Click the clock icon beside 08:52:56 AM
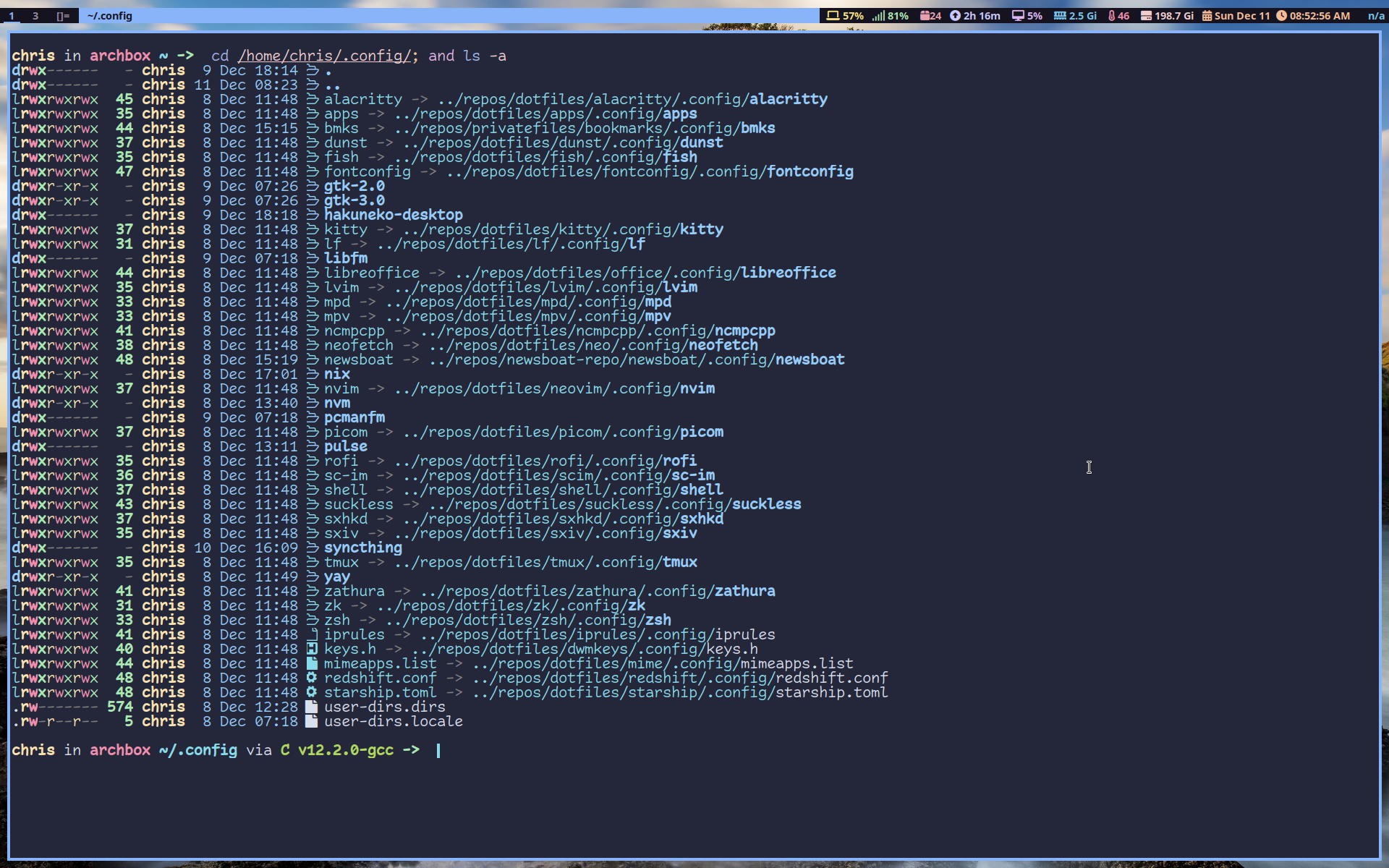 coord(1281,16)
